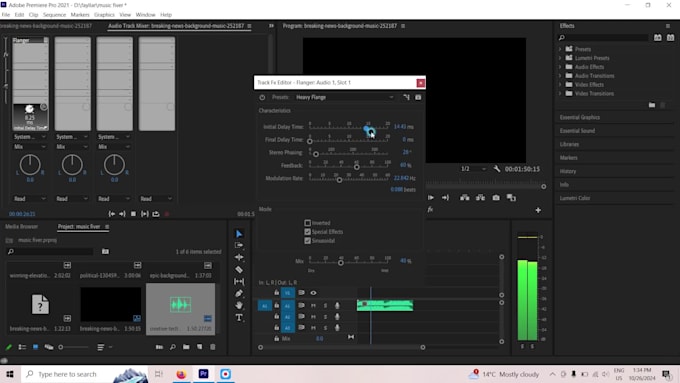Open the Heavy Flange presets dropdown
This screenshot has width=680, height=383.
(x=345, y=98)
